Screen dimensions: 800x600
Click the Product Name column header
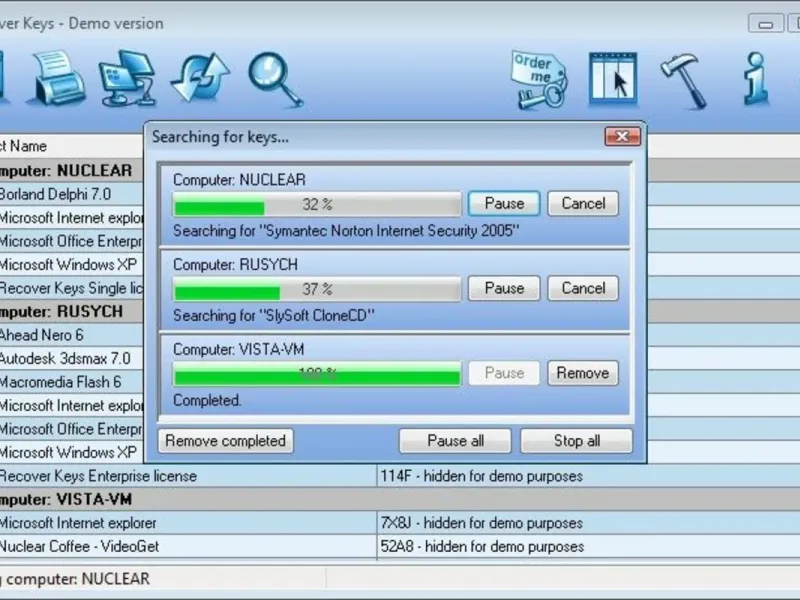pos(71,146)
